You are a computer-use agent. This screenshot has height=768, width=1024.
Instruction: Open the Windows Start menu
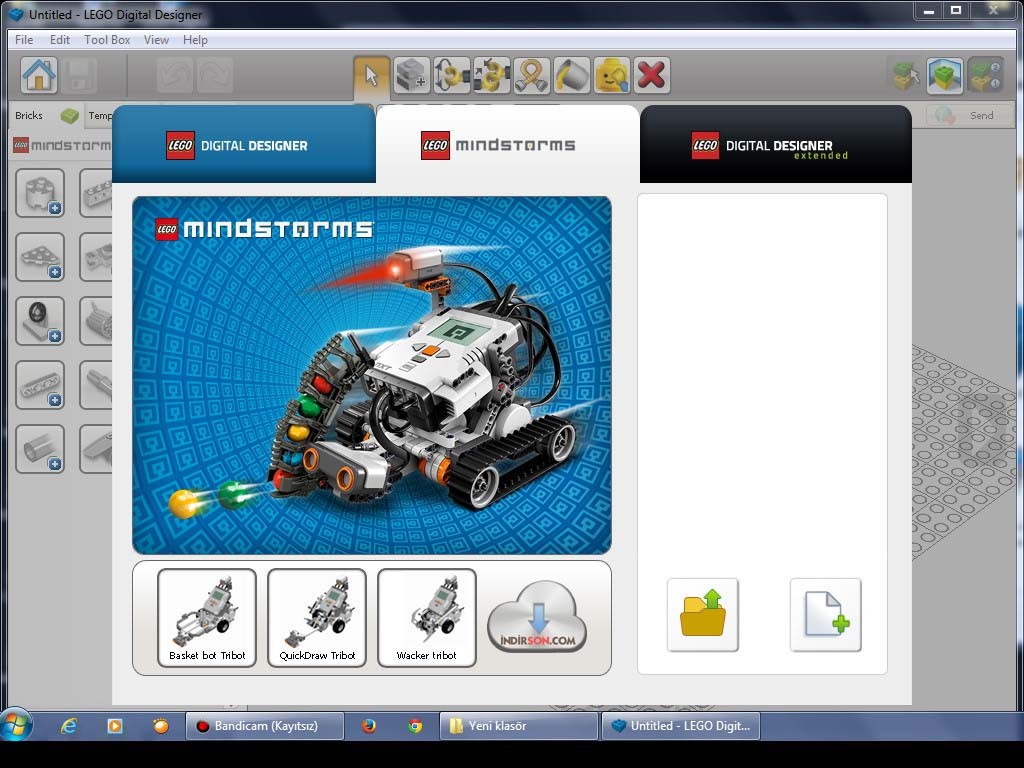[16, 725]
